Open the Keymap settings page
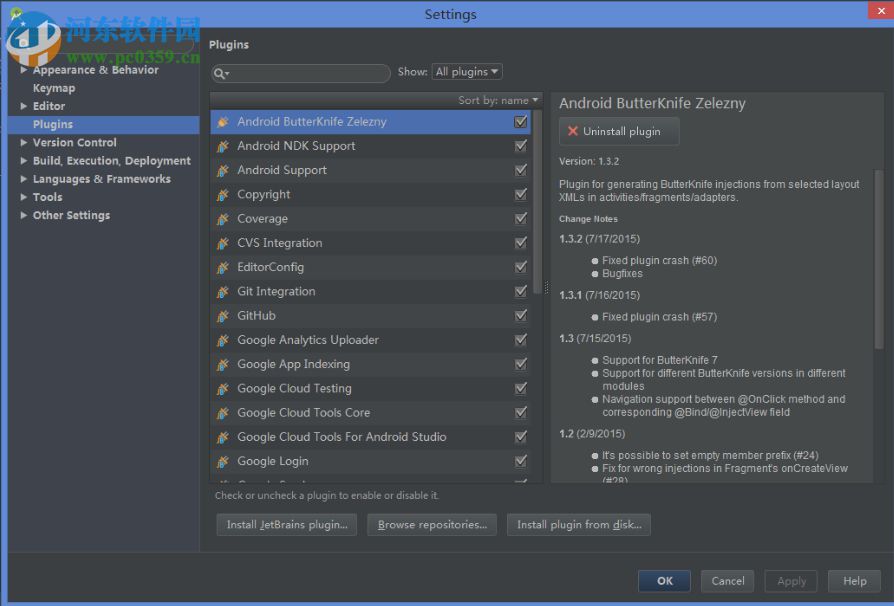Viewport: 894px width, 606px height. tap(54, 88)
